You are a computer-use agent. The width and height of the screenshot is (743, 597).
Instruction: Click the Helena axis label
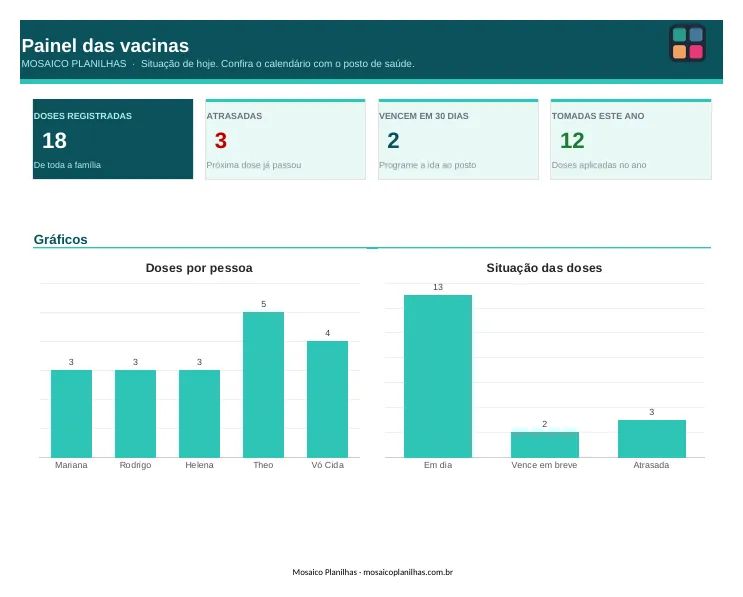(199, 465)
